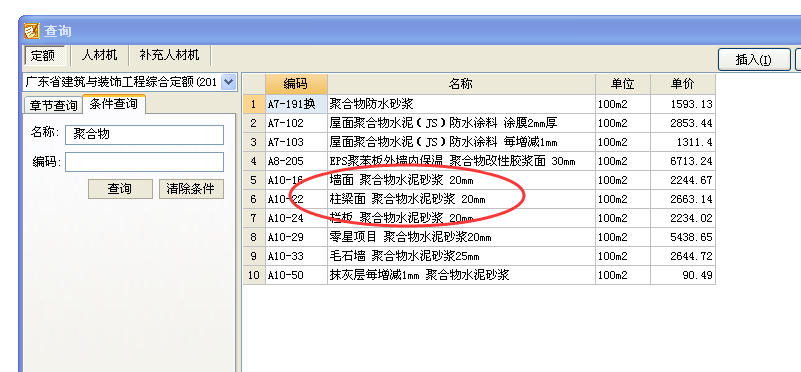Sort by the 编码 column header

[x=296, y=84]
